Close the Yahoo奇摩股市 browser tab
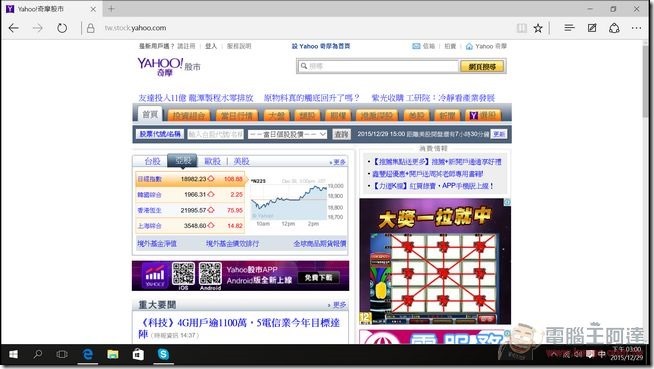This screenshot has height=369, width=654. pos(93,9)
